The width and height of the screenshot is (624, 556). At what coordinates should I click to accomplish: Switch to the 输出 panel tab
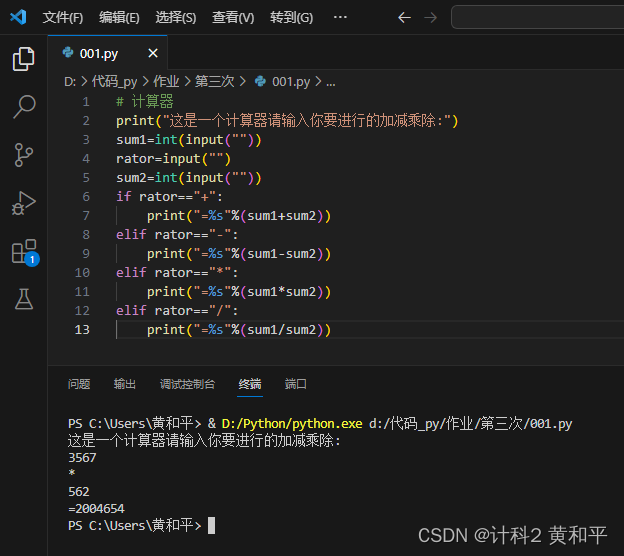[125, 384]
